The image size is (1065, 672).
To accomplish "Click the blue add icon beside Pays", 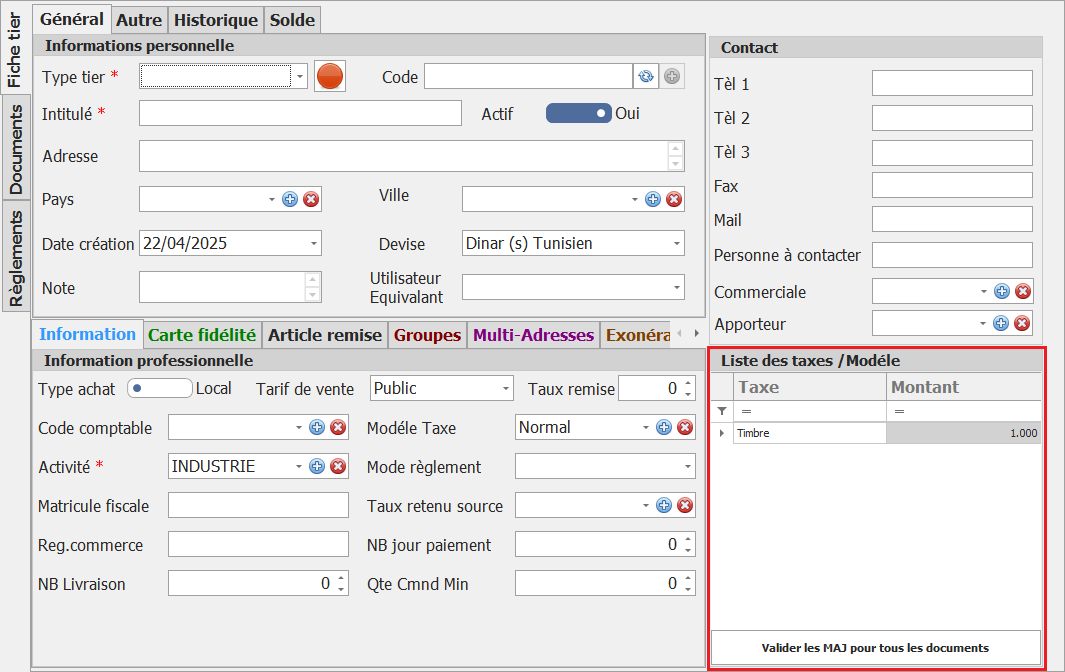I will point(290,199).
